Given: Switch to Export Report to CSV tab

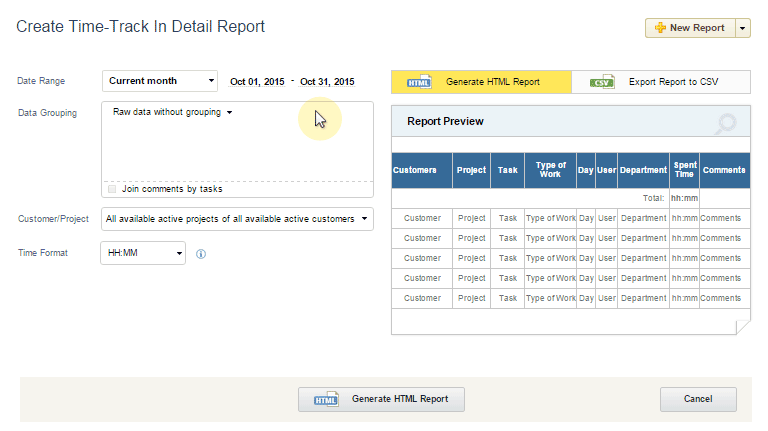Looking at the screenshot, I should [660, 82].
